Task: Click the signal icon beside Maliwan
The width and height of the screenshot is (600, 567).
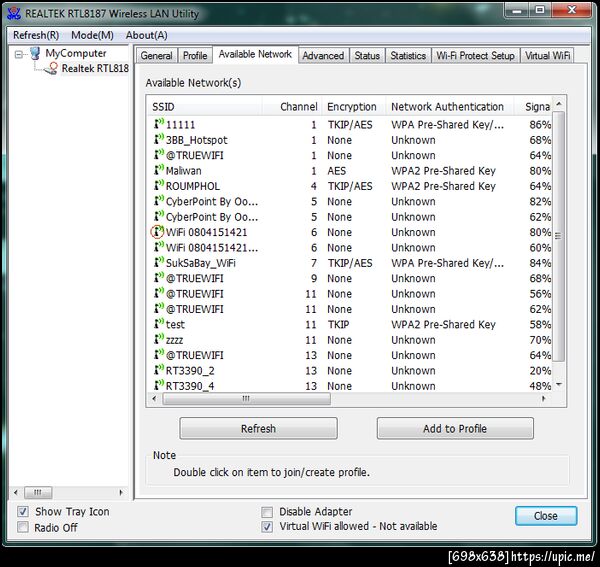Action: (x=159, y=169)
